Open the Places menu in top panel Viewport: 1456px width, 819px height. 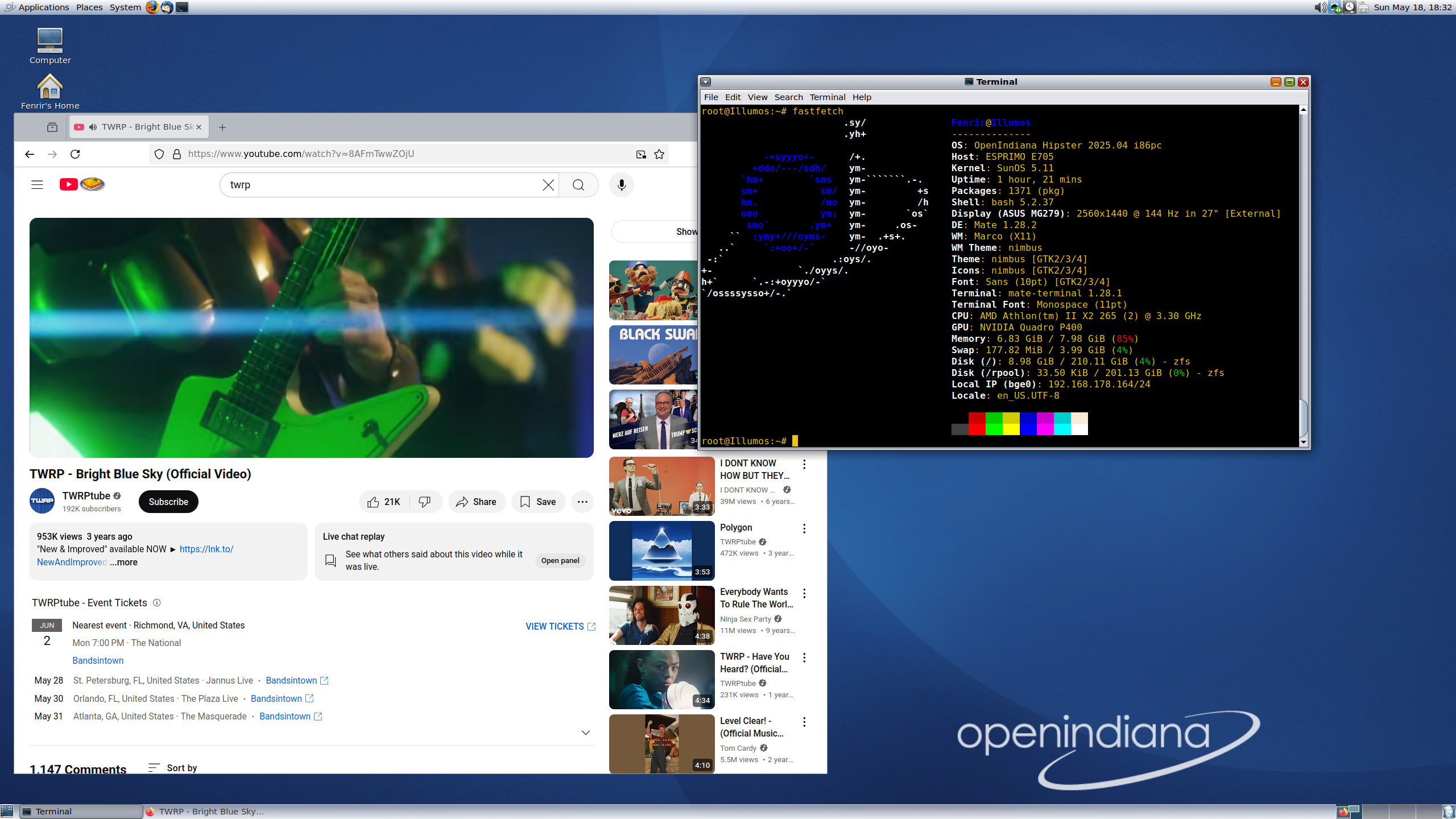(89, 7)
